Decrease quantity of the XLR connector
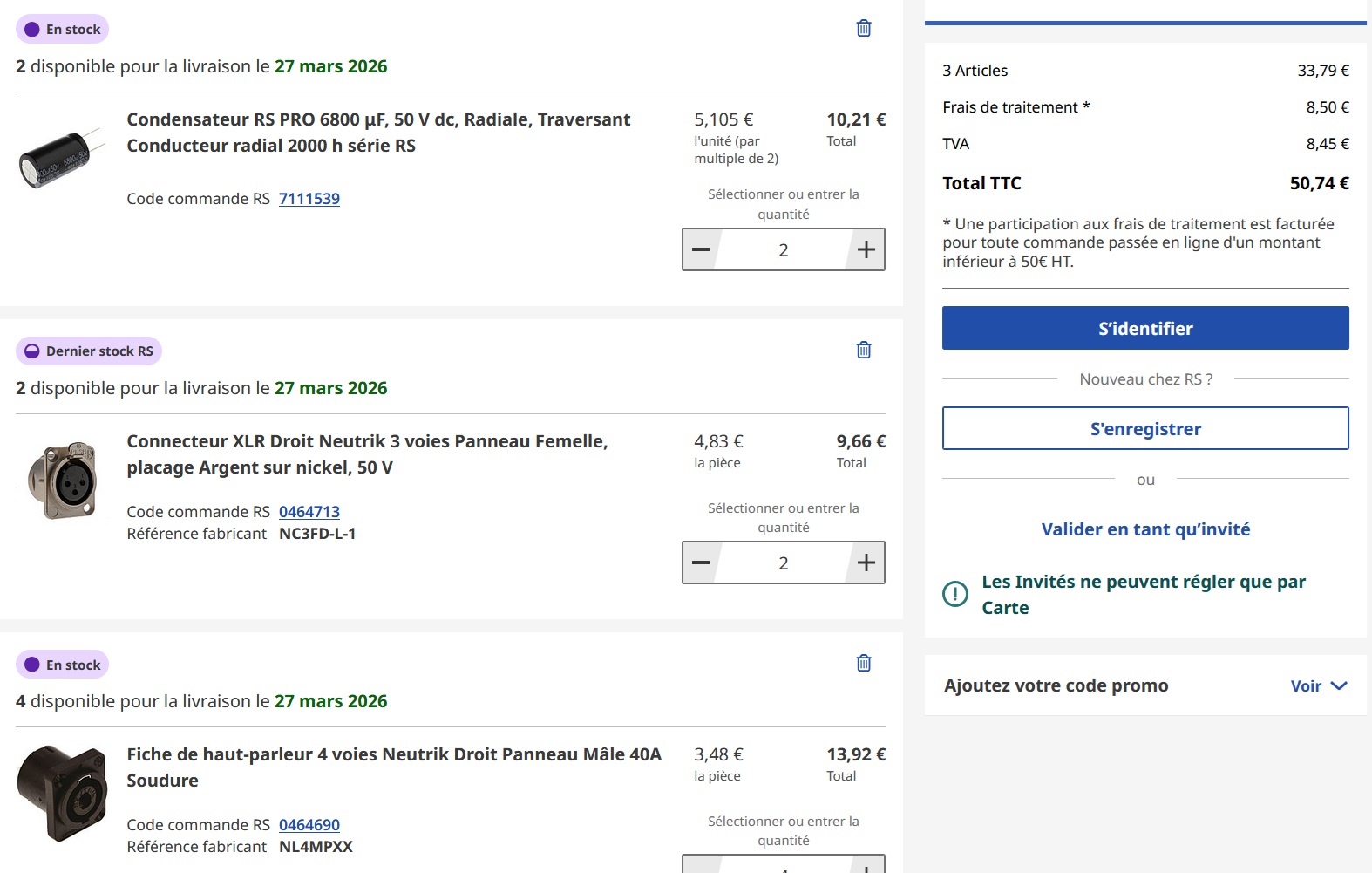 tap(701, 563)
